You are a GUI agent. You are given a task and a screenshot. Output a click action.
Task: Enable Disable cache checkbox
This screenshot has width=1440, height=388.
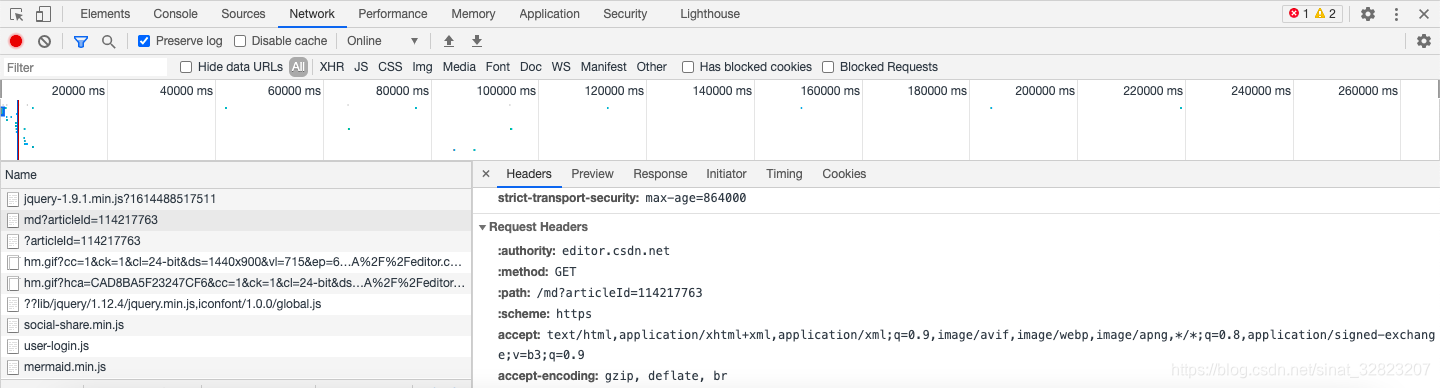[x=240, y=41]
